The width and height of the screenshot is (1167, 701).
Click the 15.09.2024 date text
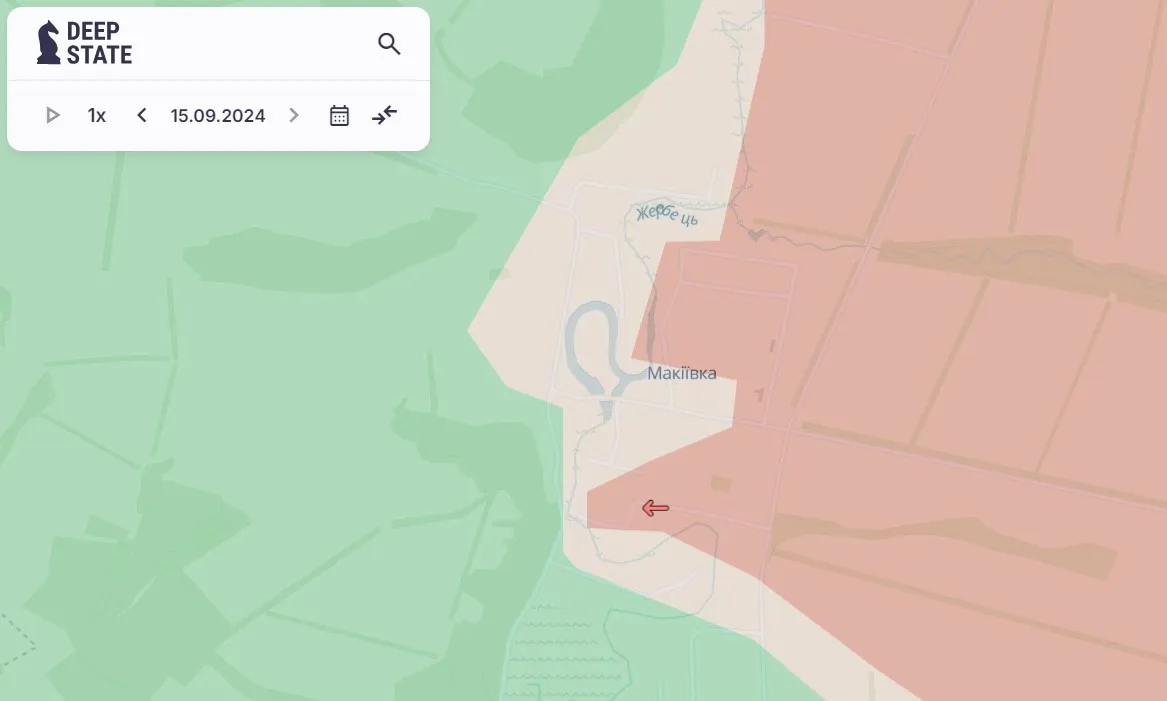218,116
